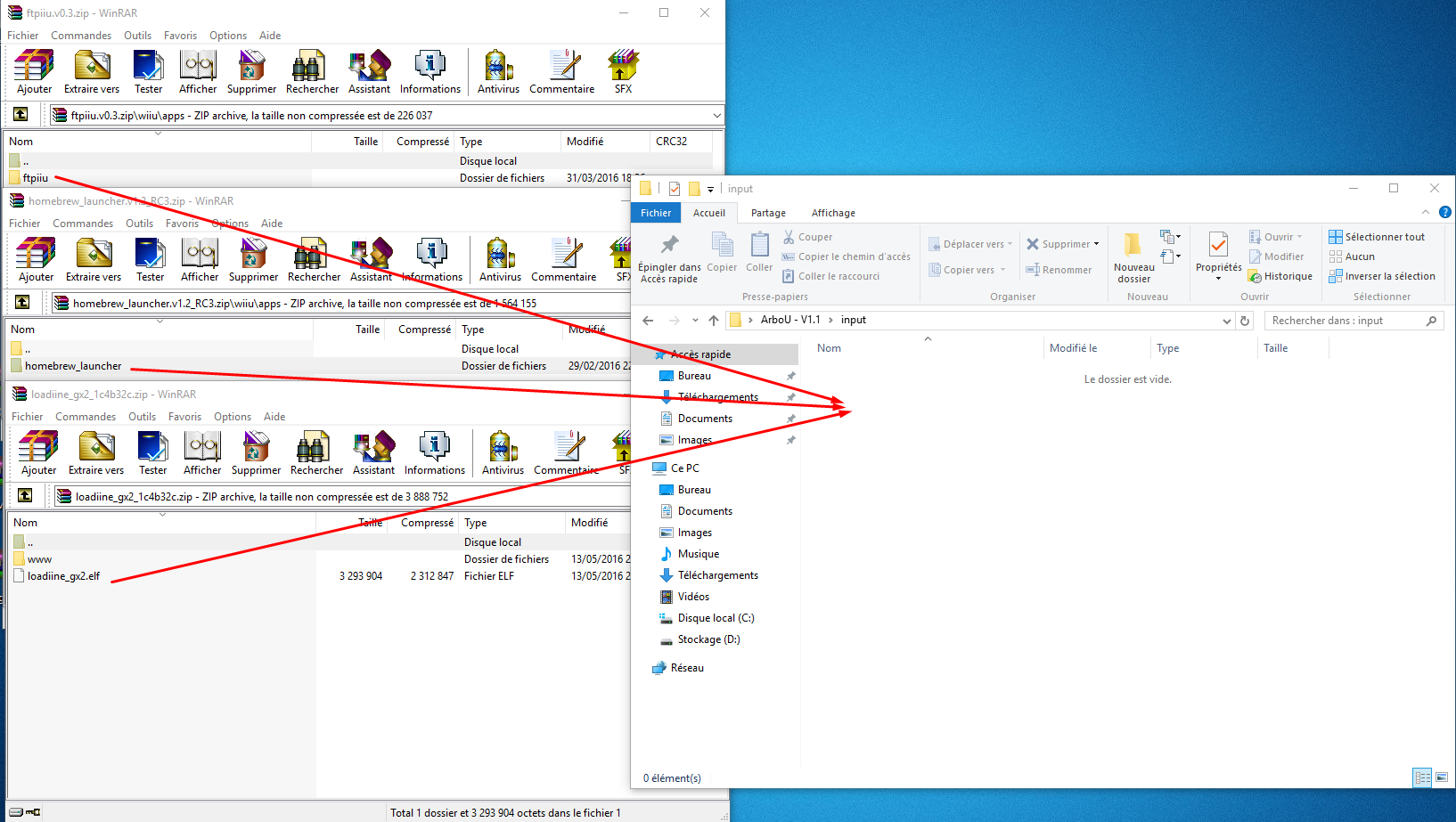Open Fichier menu in ftpiiu WinRAR window
The image size is (1456, 822).
tap(22, 36)
